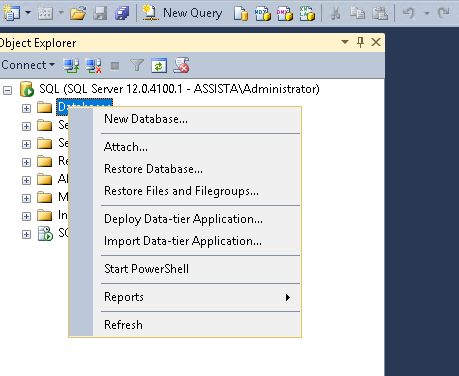Click the Connect Object Explorer icon

point(71,65)
